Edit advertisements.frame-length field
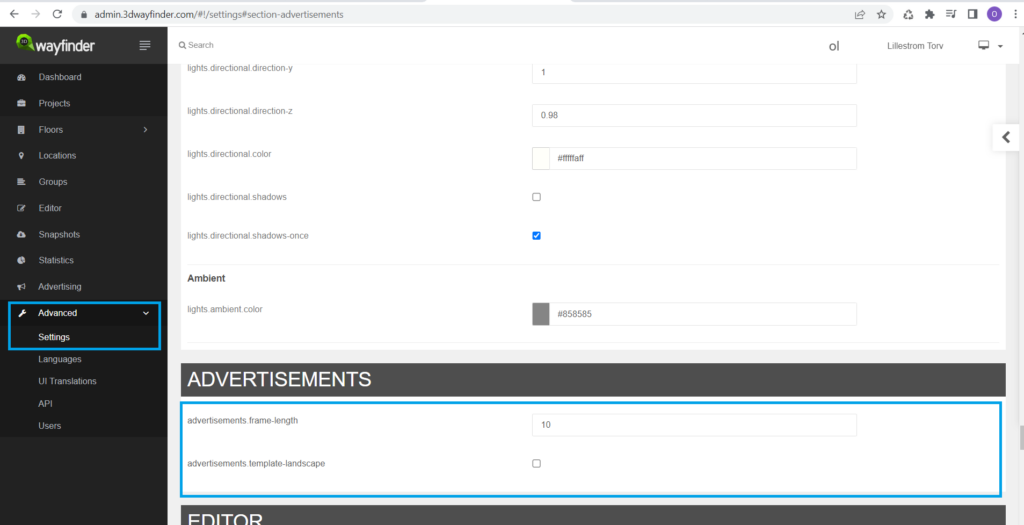 [x=694, y=425]
